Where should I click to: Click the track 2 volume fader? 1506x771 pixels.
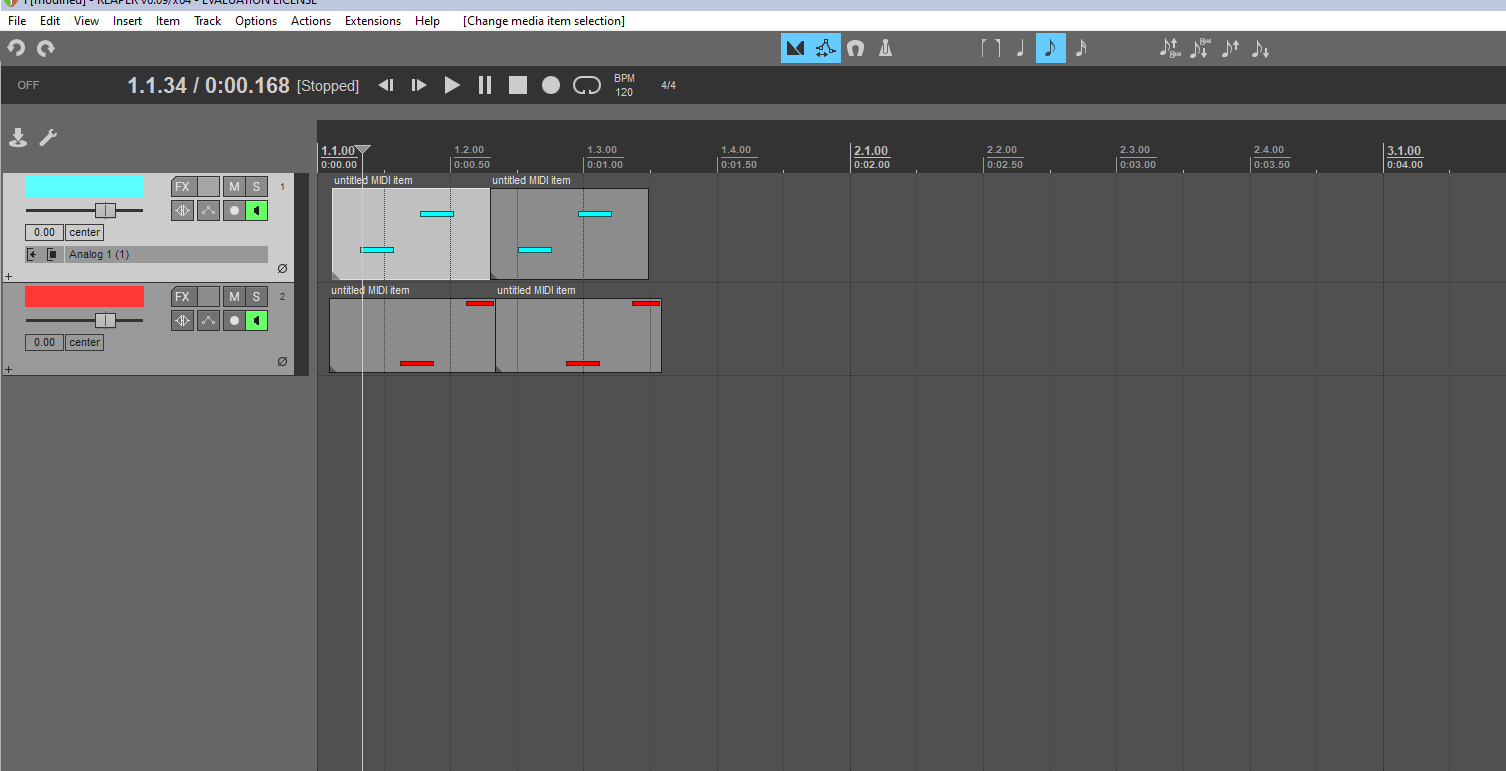105,320
